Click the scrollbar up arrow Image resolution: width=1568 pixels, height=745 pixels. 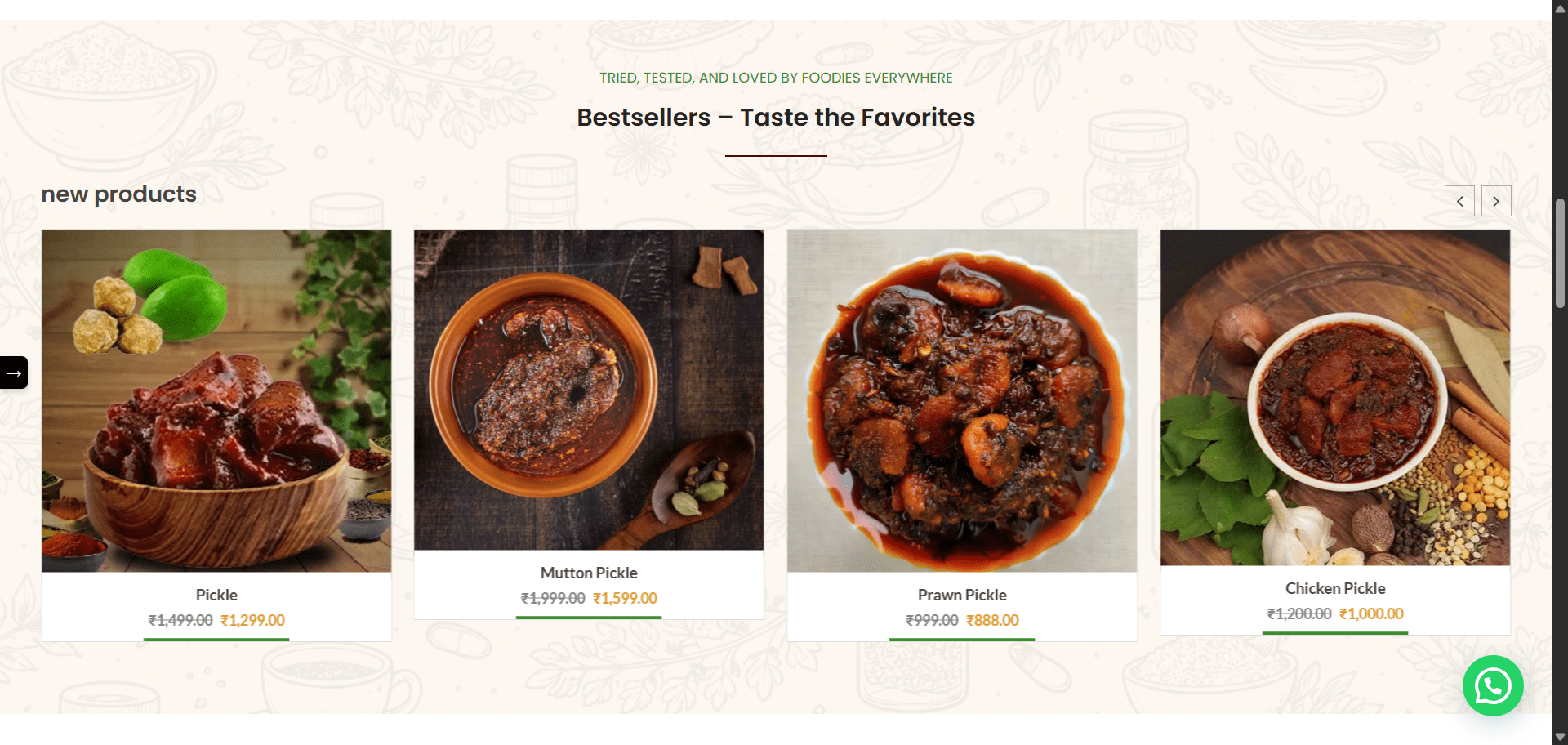click(x=1560, y=8)
